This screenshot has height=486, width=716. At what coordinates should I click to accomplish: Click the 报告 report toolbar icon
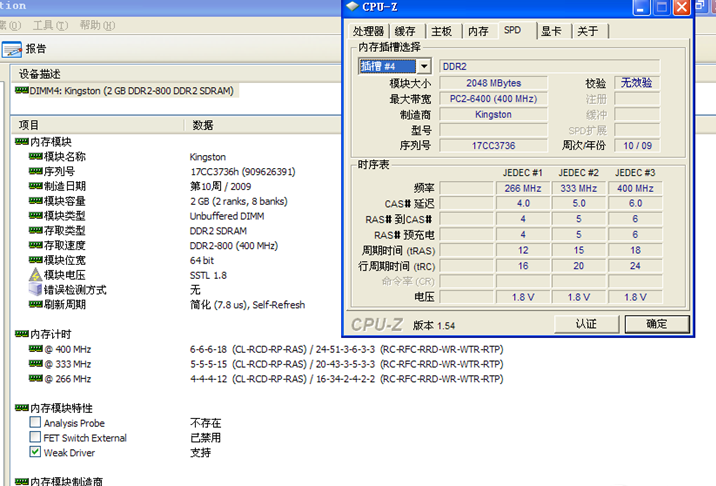[x=12, y=50]
